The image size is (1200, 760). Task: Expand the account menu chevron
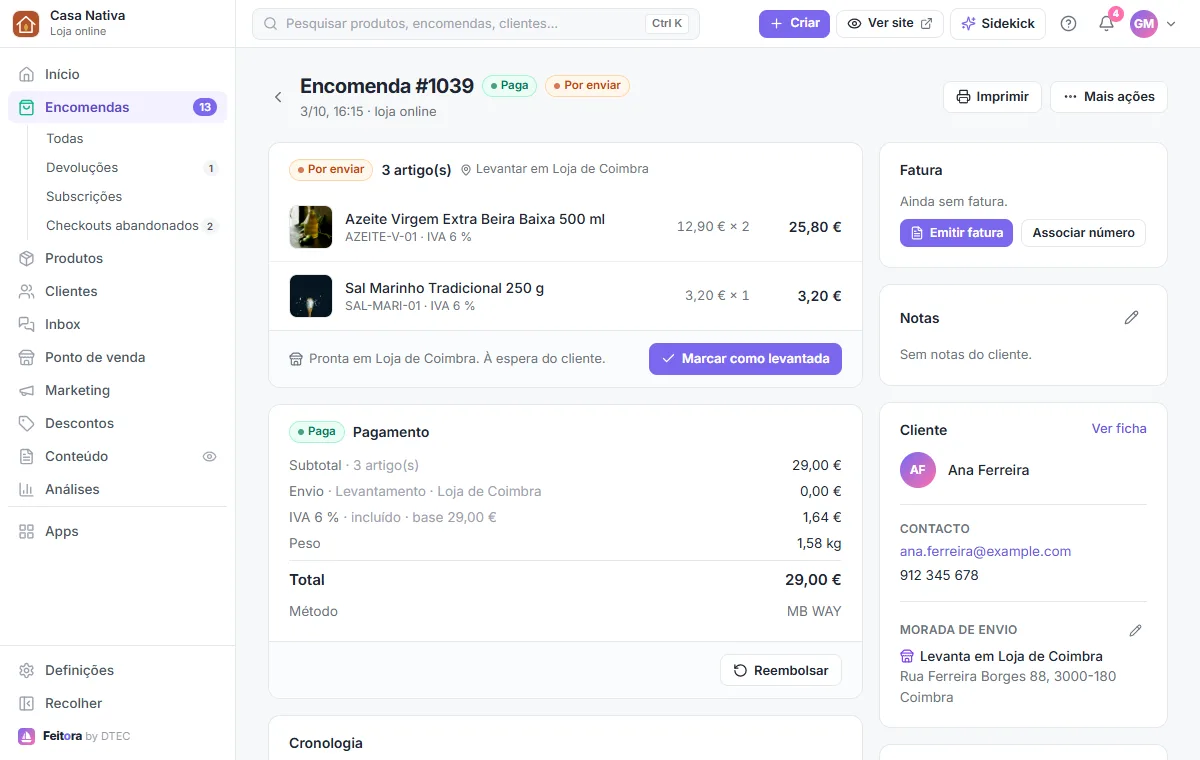pyautogui.click(x=1171, y=24)
